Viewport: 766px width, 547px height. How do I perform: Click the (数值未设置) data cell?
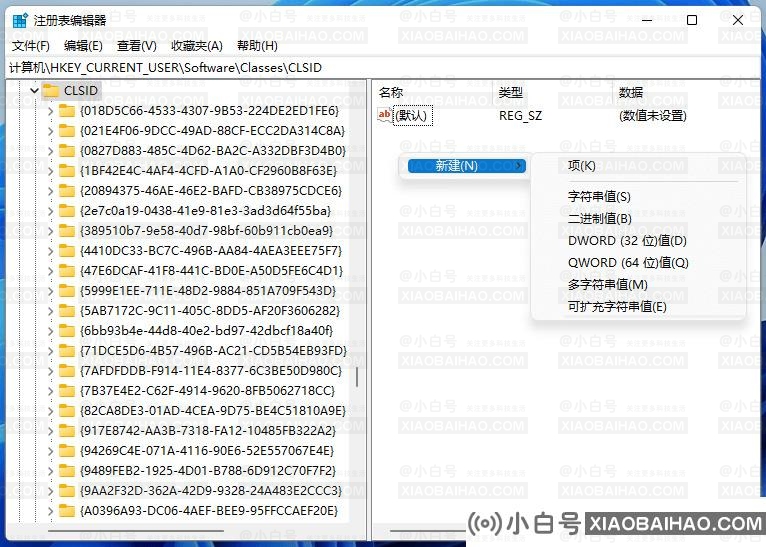click(x=653, y=116)
